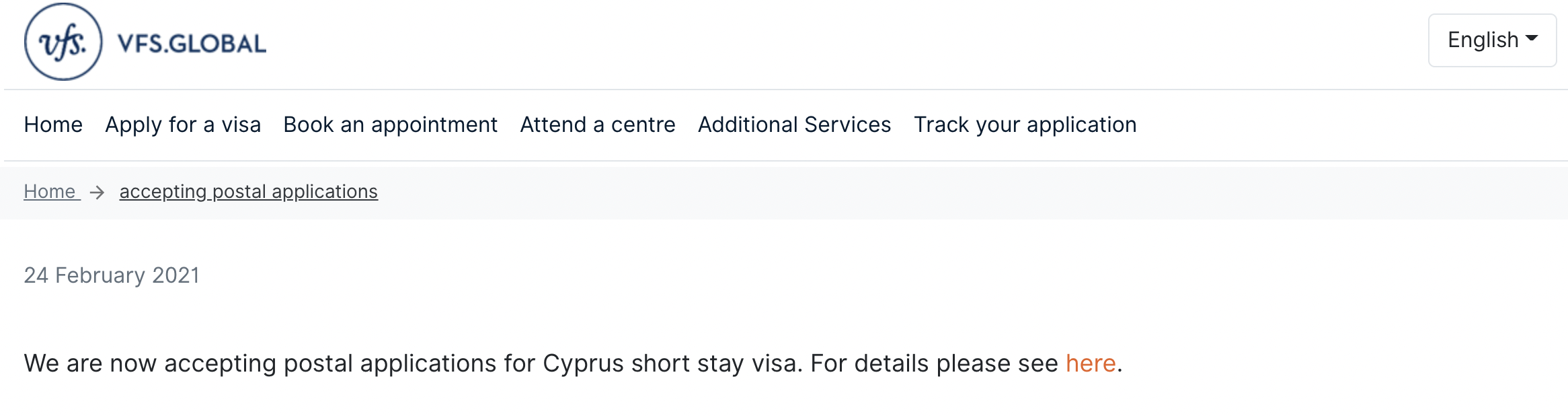Screen dimensions: 1568x416
Task: Click the word Cyprus in the announcement
Action: click(583, 363)
